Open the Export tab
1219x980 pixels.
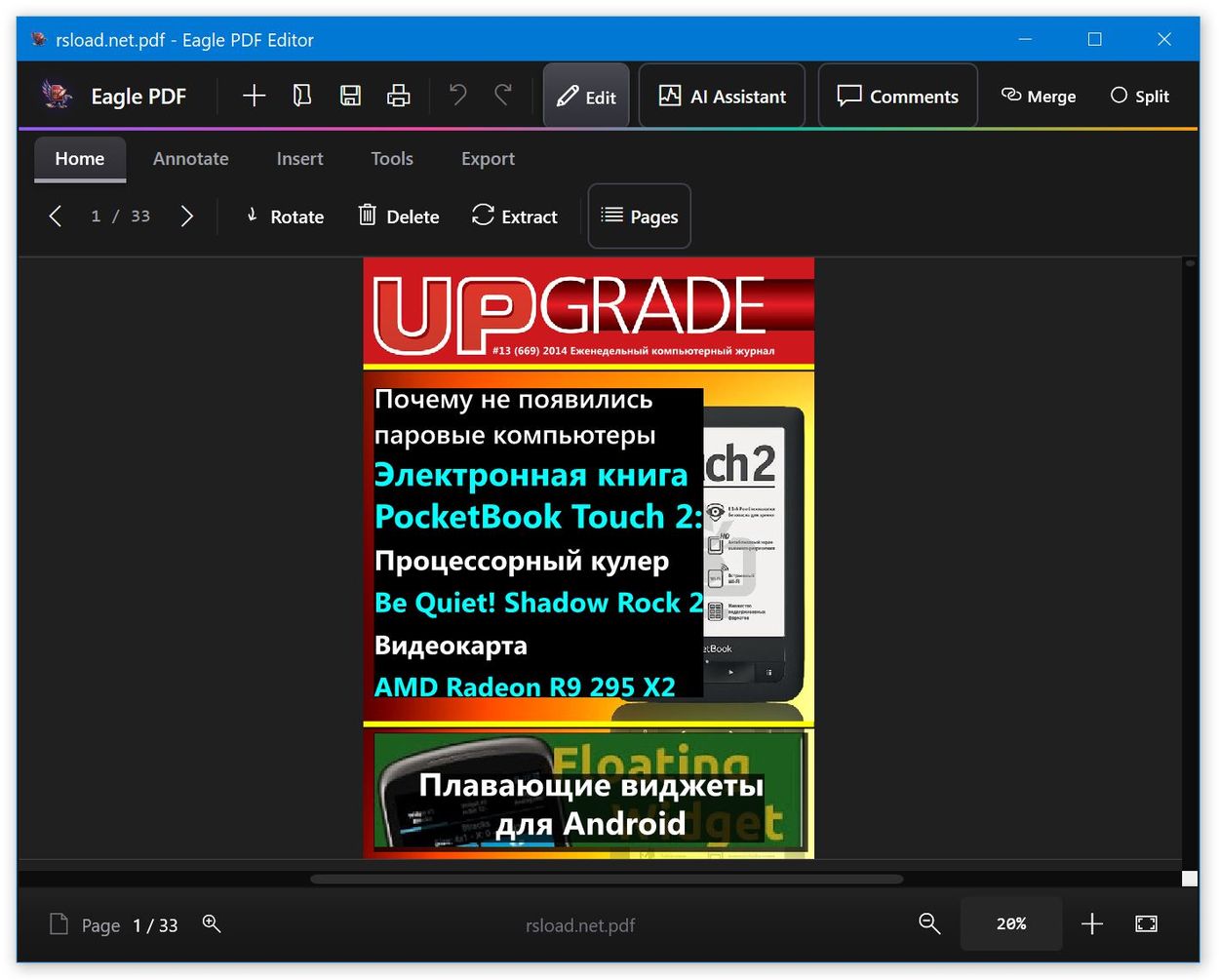tap(488, 159)
